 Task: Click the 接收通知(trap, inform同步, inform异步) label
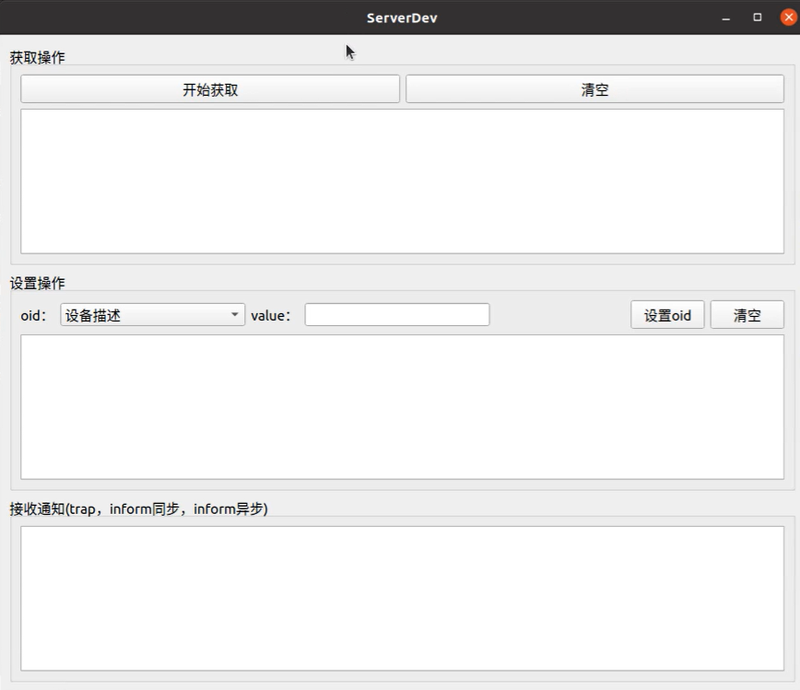click(138, 509)
